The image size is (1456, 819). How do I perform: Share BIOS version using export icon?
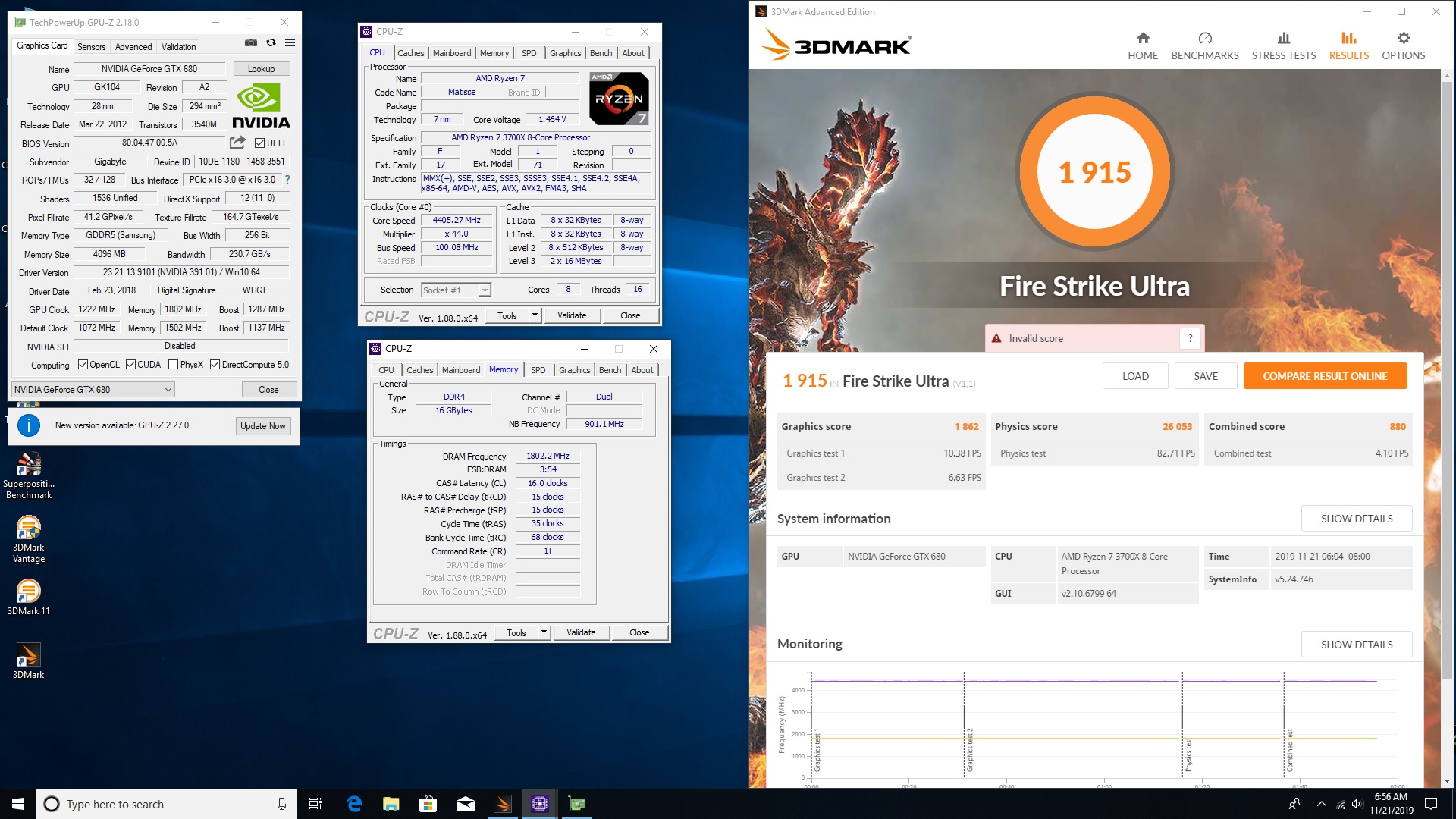237,143
